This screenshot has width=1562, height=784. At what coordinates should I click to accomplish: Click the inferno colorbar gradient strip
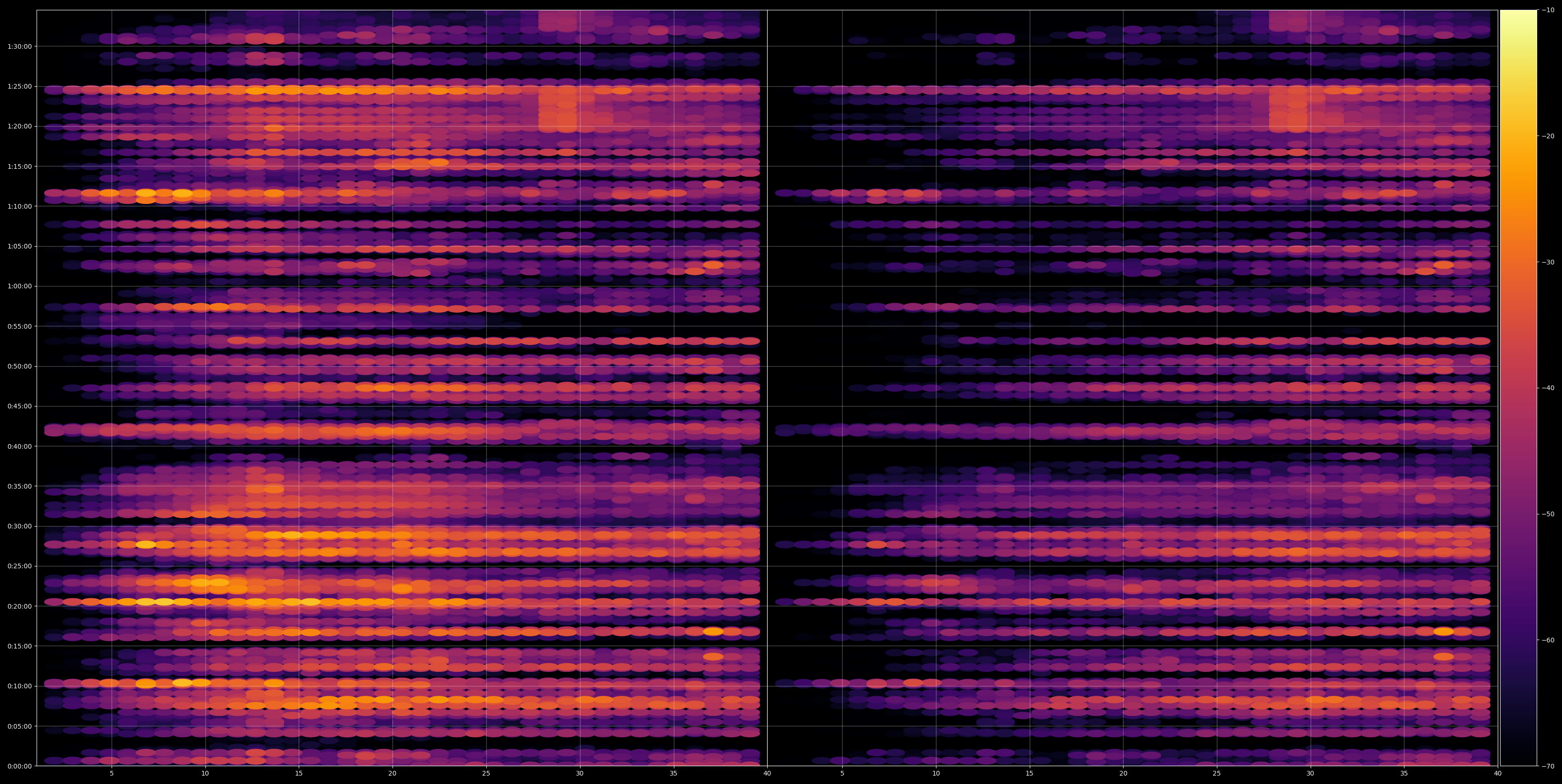point(1518,387)
